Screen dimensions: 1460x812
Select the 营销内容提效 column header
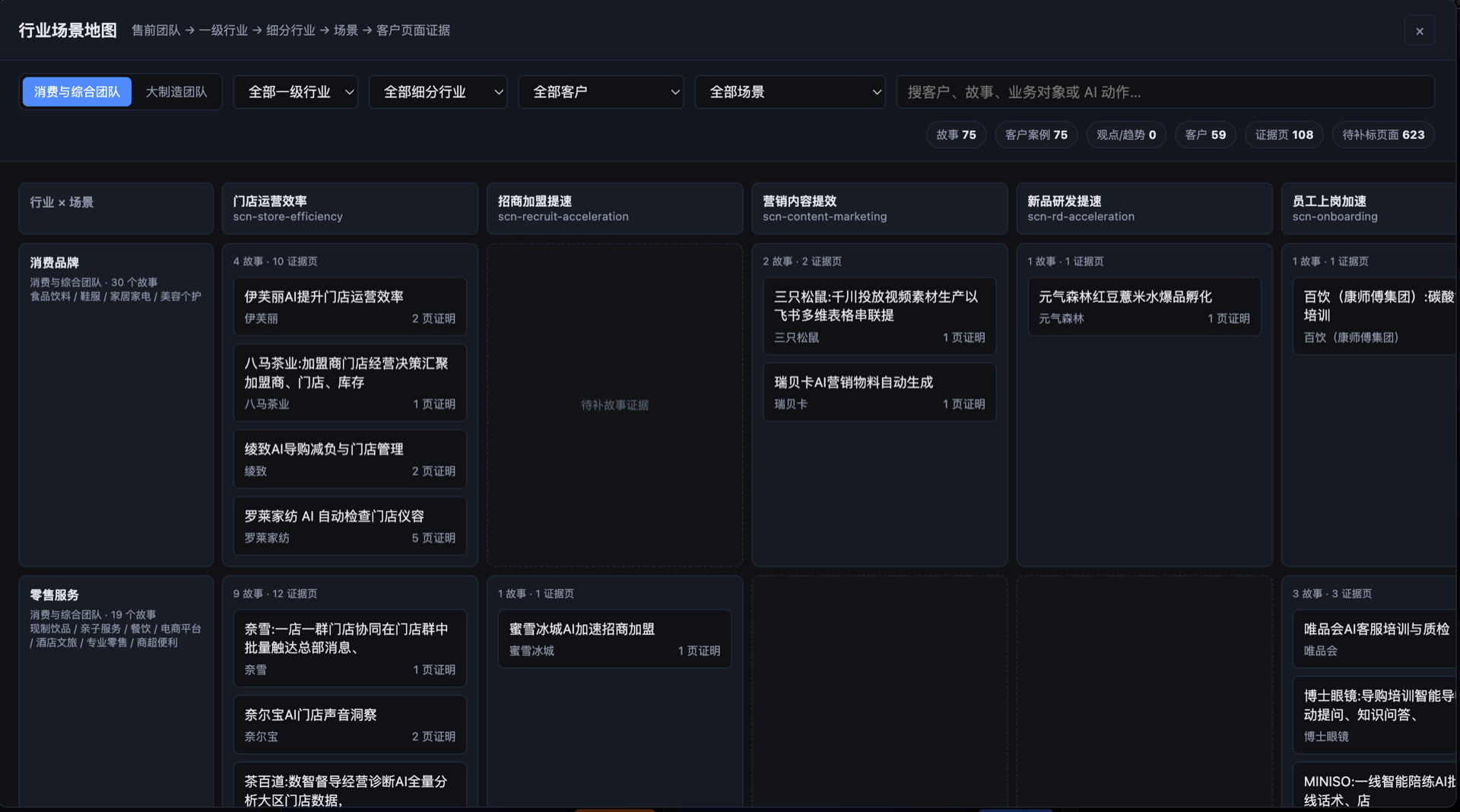[x=879, y=208]
